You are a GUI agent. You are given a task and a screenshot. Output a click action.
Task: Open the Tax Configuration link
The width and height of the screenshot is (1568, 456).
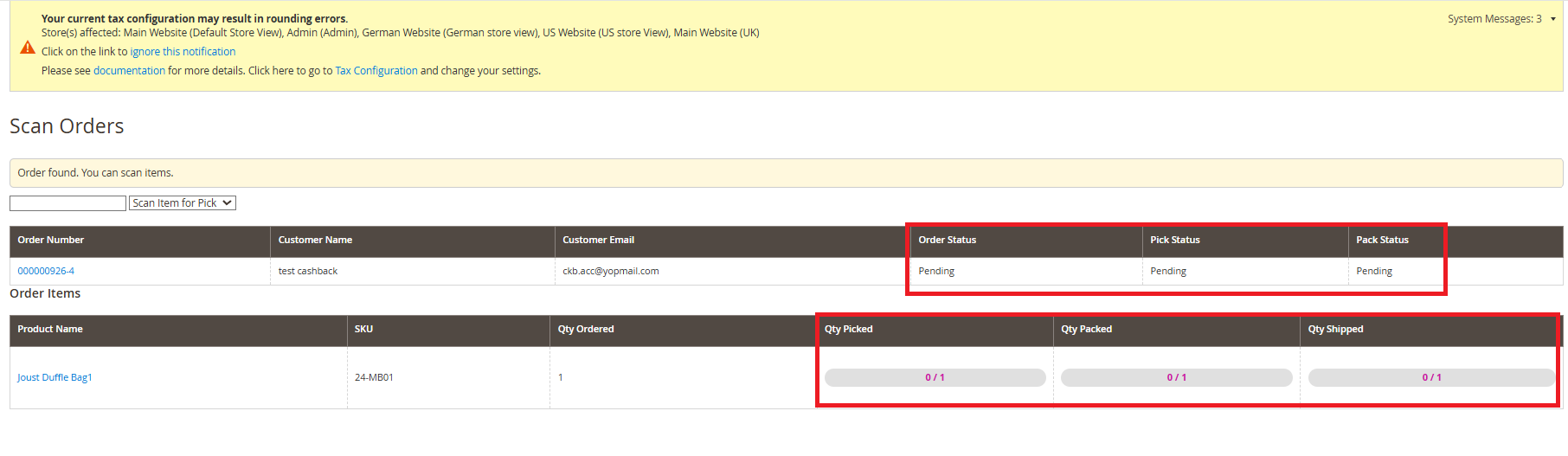(376, 71)
